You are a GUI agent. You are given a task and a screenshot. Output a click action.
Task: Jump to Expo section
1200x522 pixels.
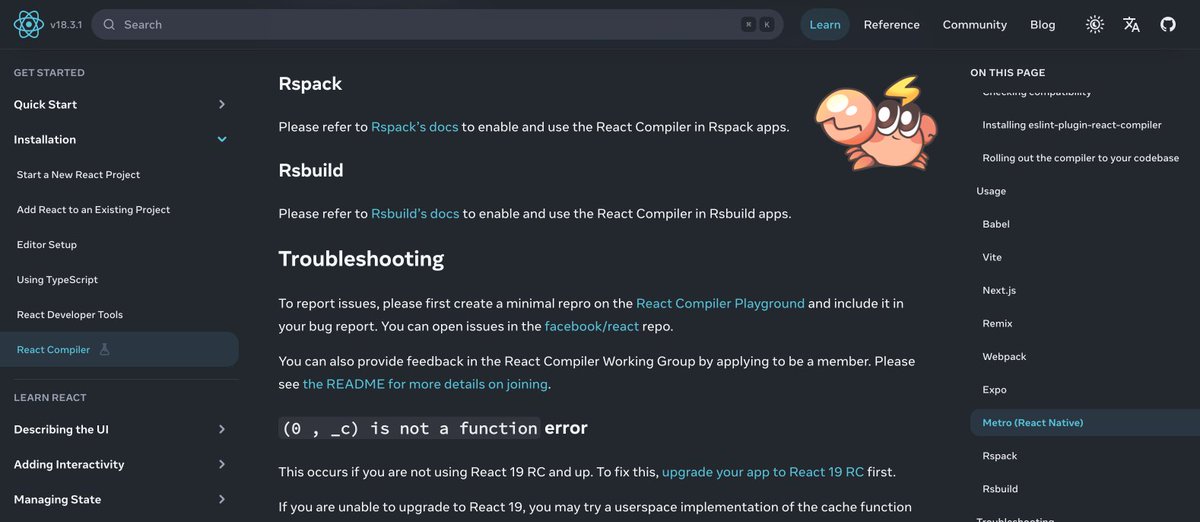pos(994,389)
